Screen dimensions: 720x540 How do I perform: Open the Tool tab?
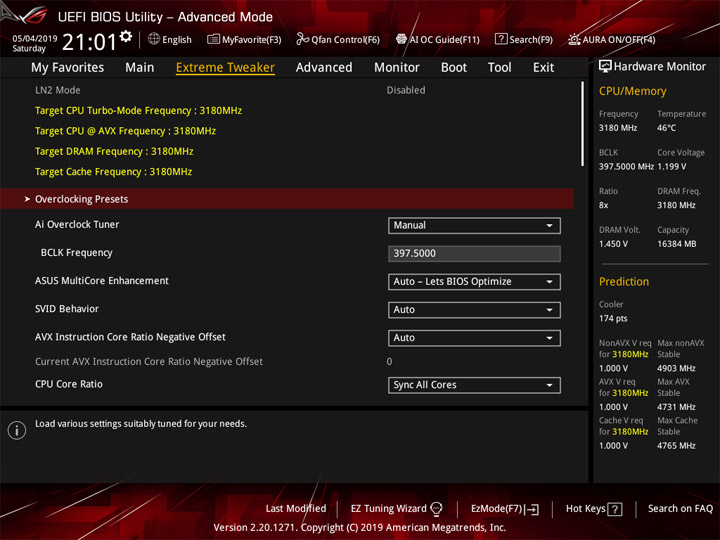pos(500,68)
